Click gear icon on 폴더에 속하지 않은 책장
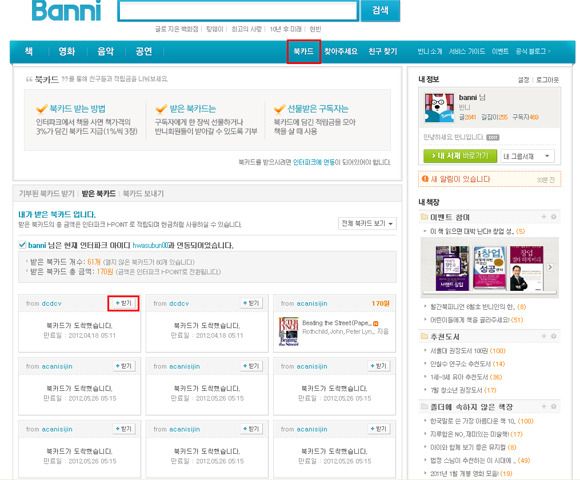The width and height of the screenshot is (580, 480). [553, 406]
